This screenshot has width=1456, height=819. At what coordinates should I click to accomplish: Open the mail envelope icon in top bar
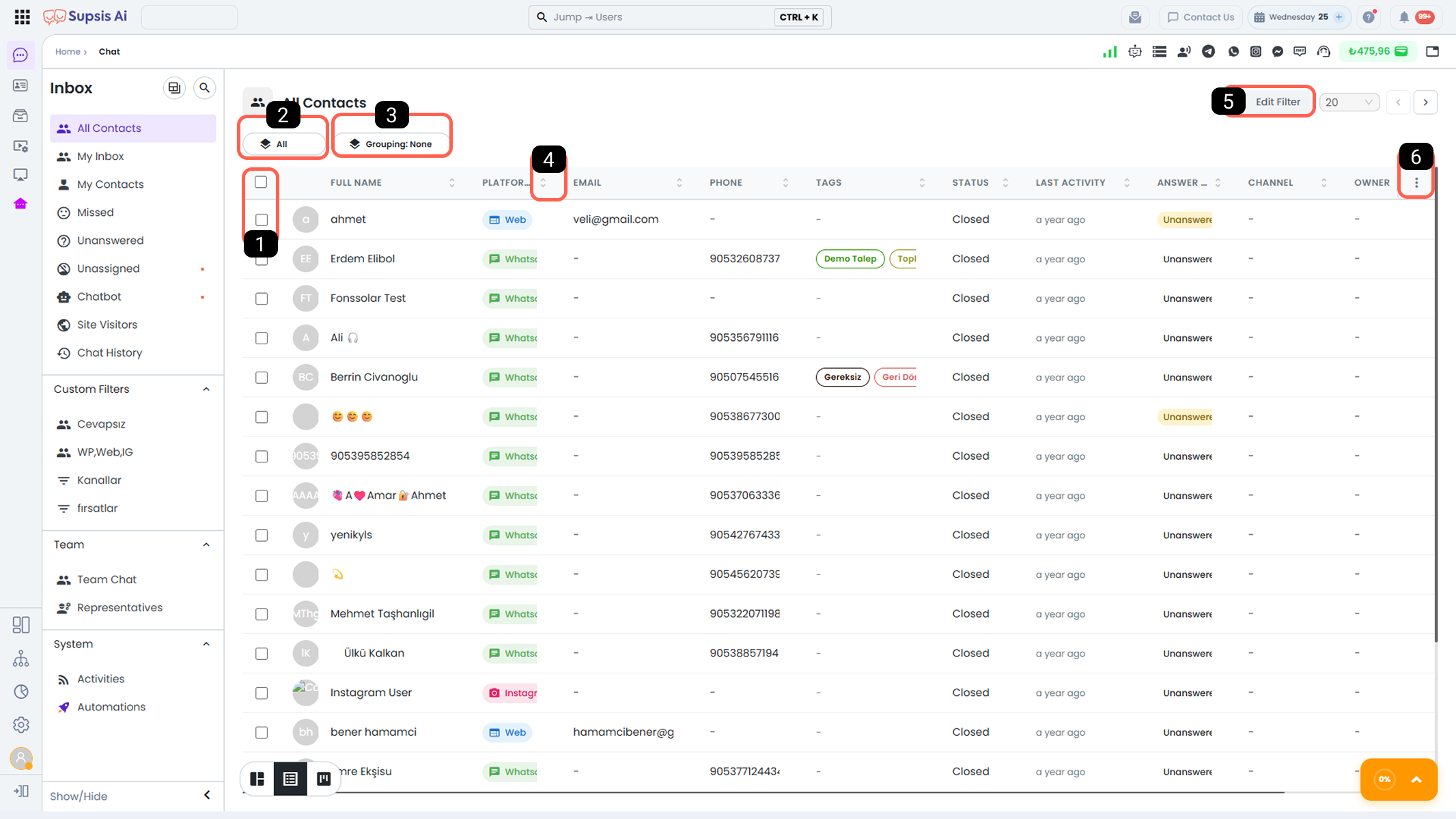coord(1135,17)
